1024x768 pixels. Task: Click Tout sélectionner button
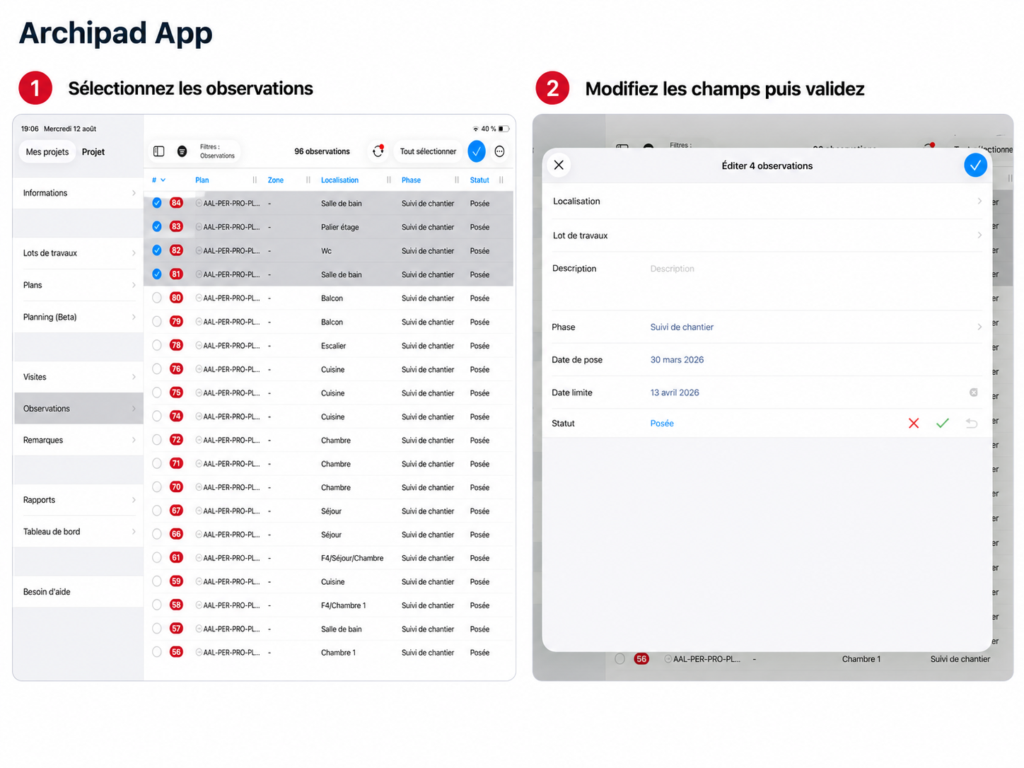[x=428, y=152]
